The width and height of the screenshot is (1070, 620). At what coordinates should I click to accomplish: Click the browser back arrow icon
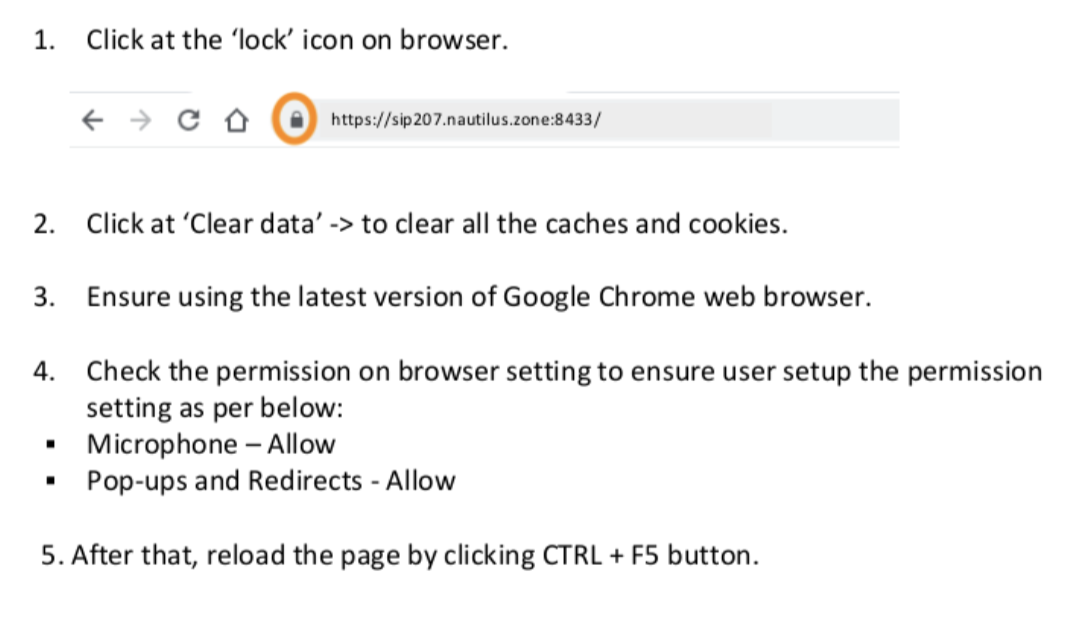[92, 121]
